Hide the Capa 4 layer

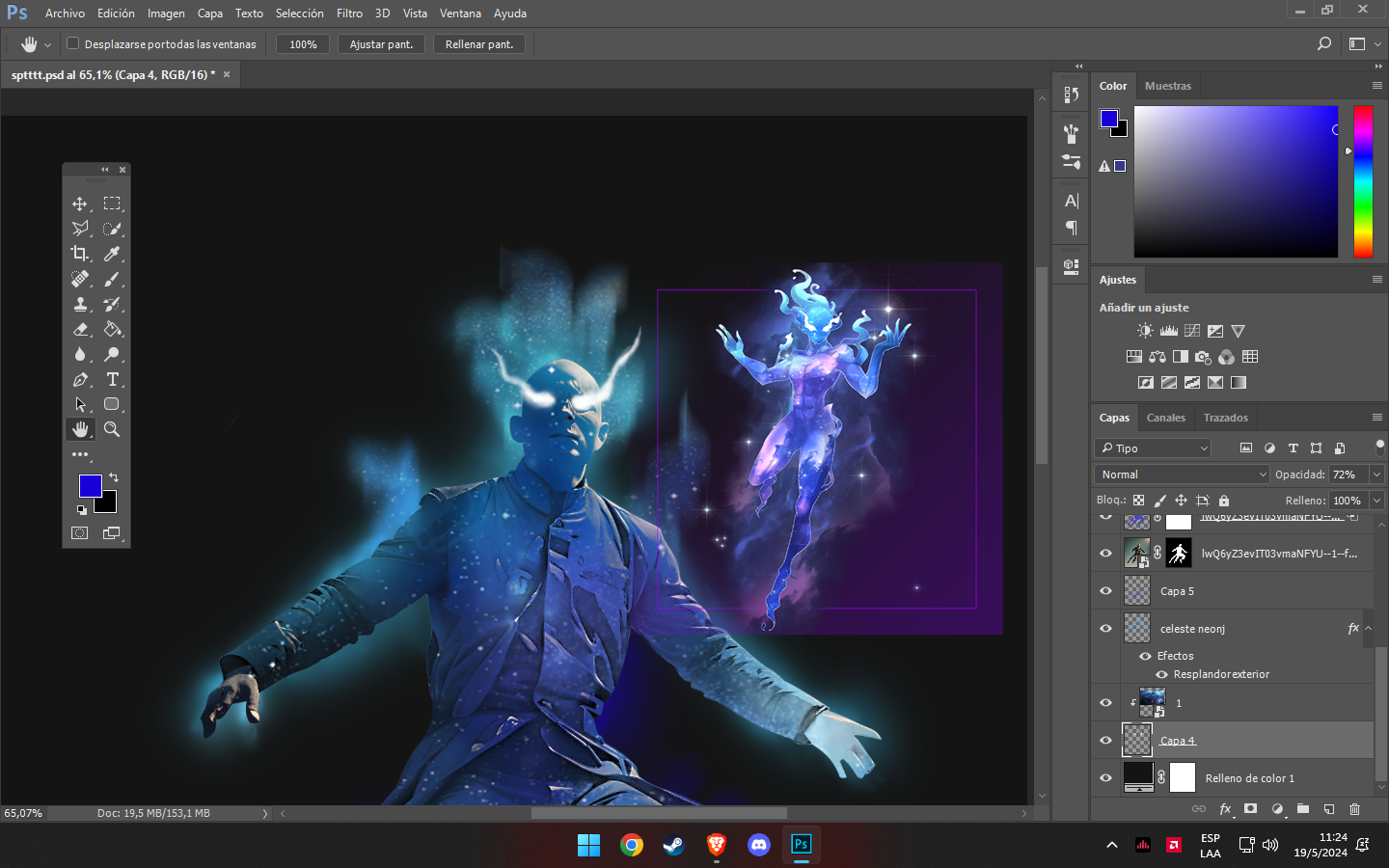click(1106, 740)
